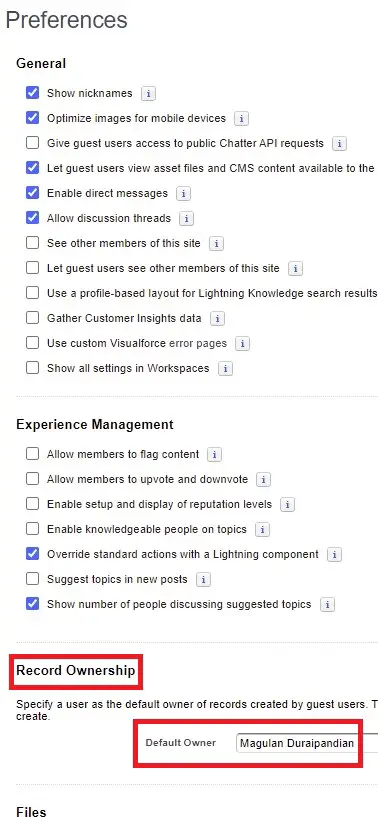
Task: Click the Default Owner input field
Action: point(307,743)
